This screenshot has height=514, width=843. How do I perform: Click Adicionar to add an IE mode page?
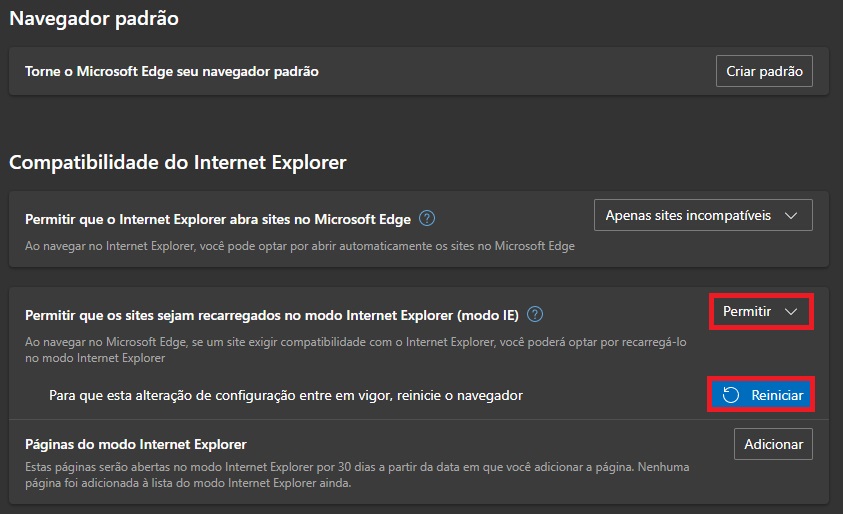[x=773, y=444]
